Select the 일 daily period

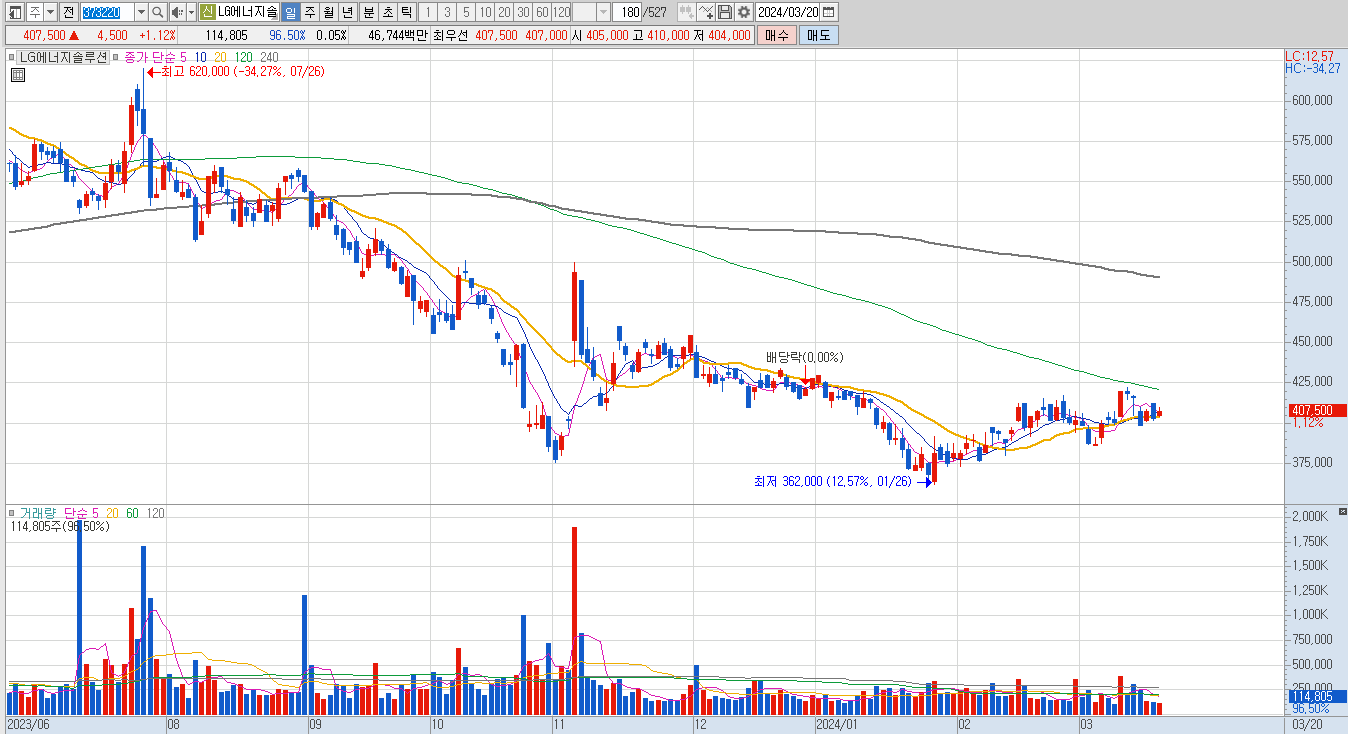click(290, 12)
